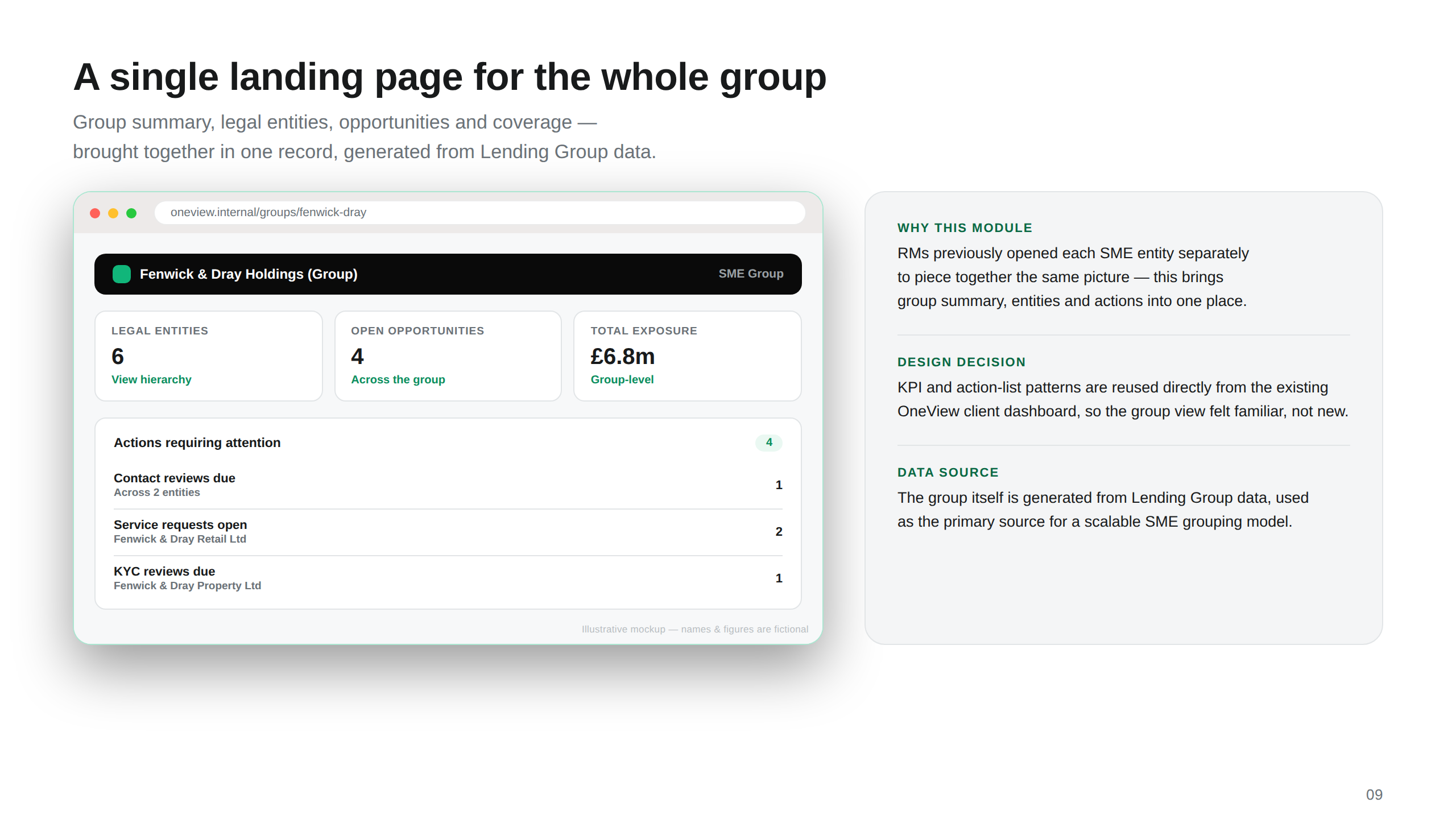
Task: Click the yellow minimize dot
Action: pos(113,213)
